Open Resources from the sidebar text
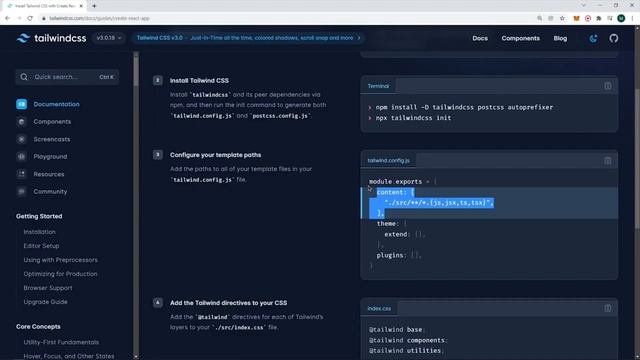The image size is (640, 360). click(49, 174)
